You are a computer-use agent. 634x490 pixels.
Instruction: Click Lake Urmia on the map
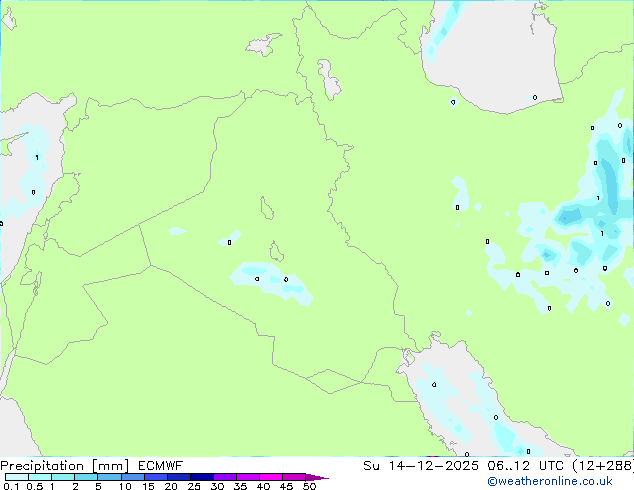(329, 80)
